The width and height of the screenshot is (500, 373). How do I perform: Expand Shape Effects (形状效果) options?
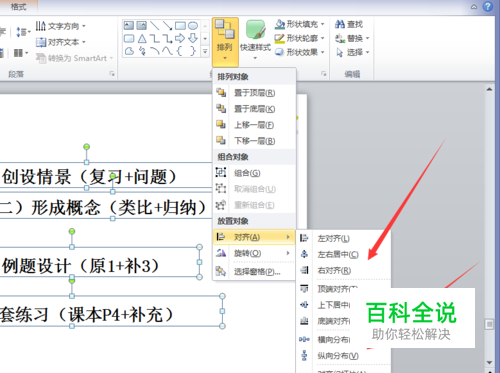pos(299,52)
